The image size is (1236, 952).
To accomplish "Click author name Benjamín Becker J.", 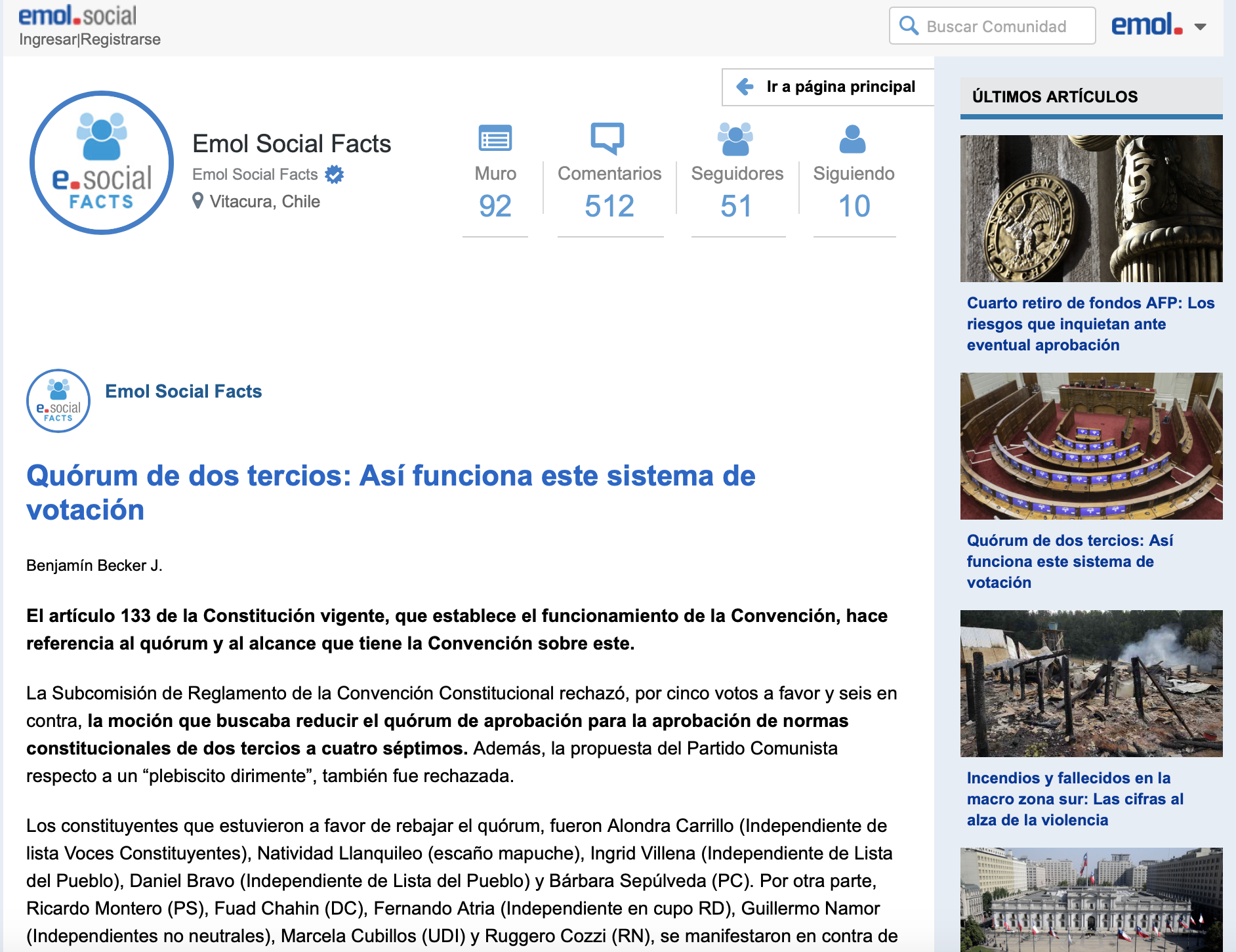I will [x=94, y=566].
